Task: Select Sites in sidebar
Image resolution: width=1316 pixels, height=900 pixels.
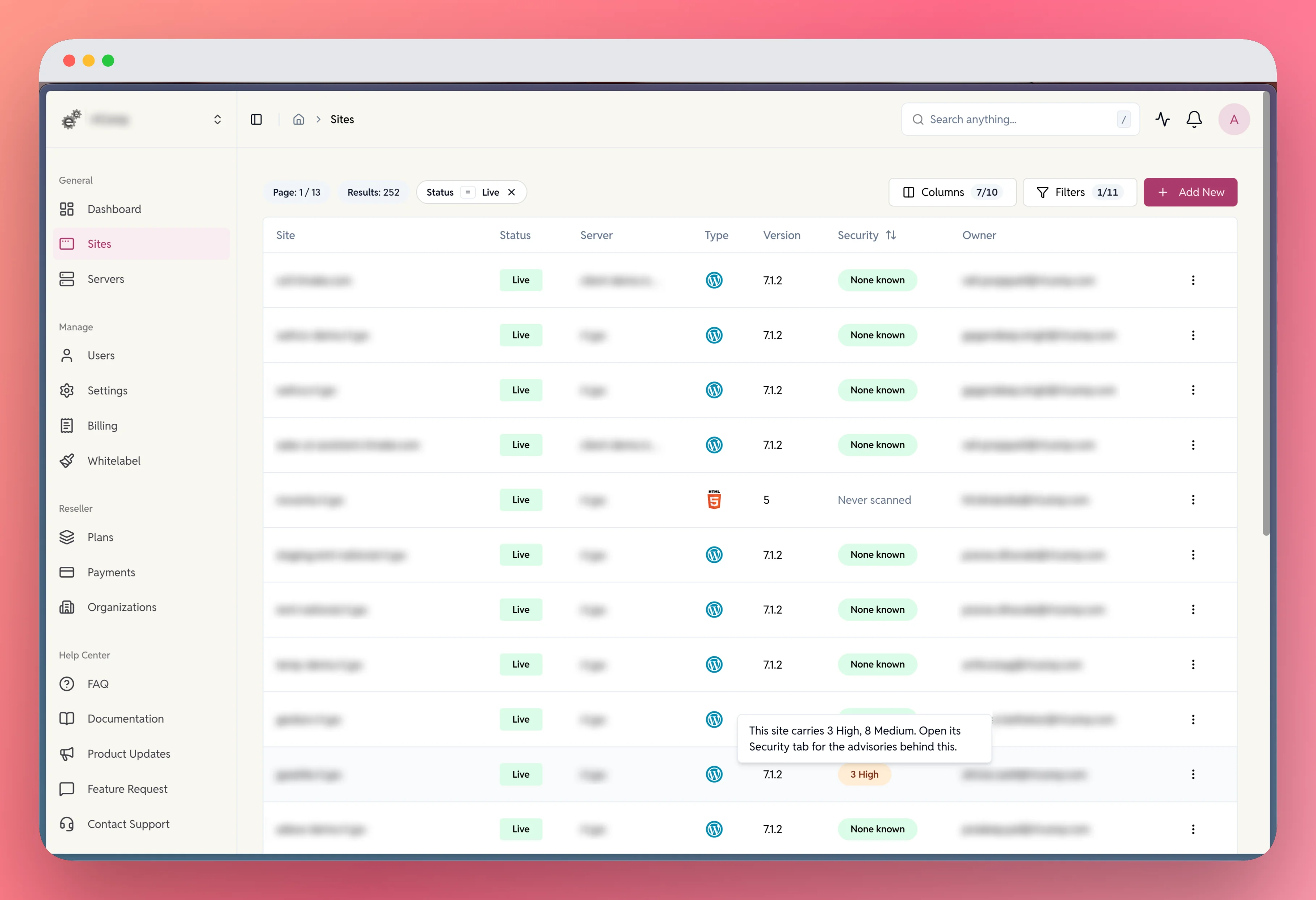Action: tap(141, 243)
